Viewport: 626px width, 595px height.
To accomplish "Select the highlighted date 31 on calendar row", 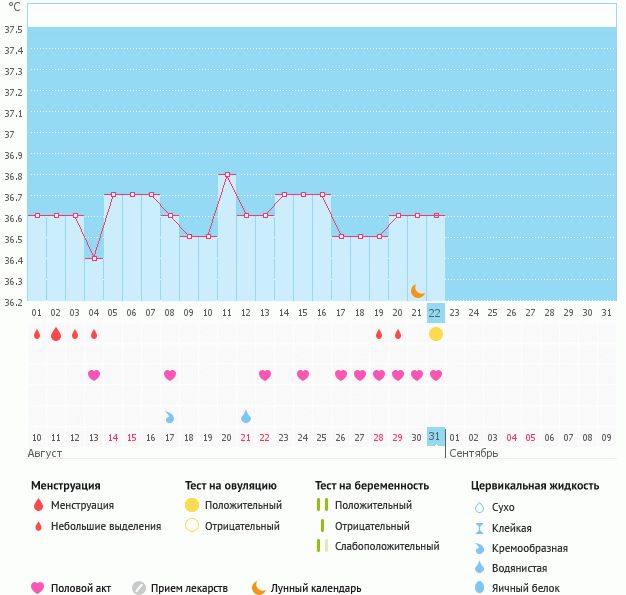I will tap(435, 437).
